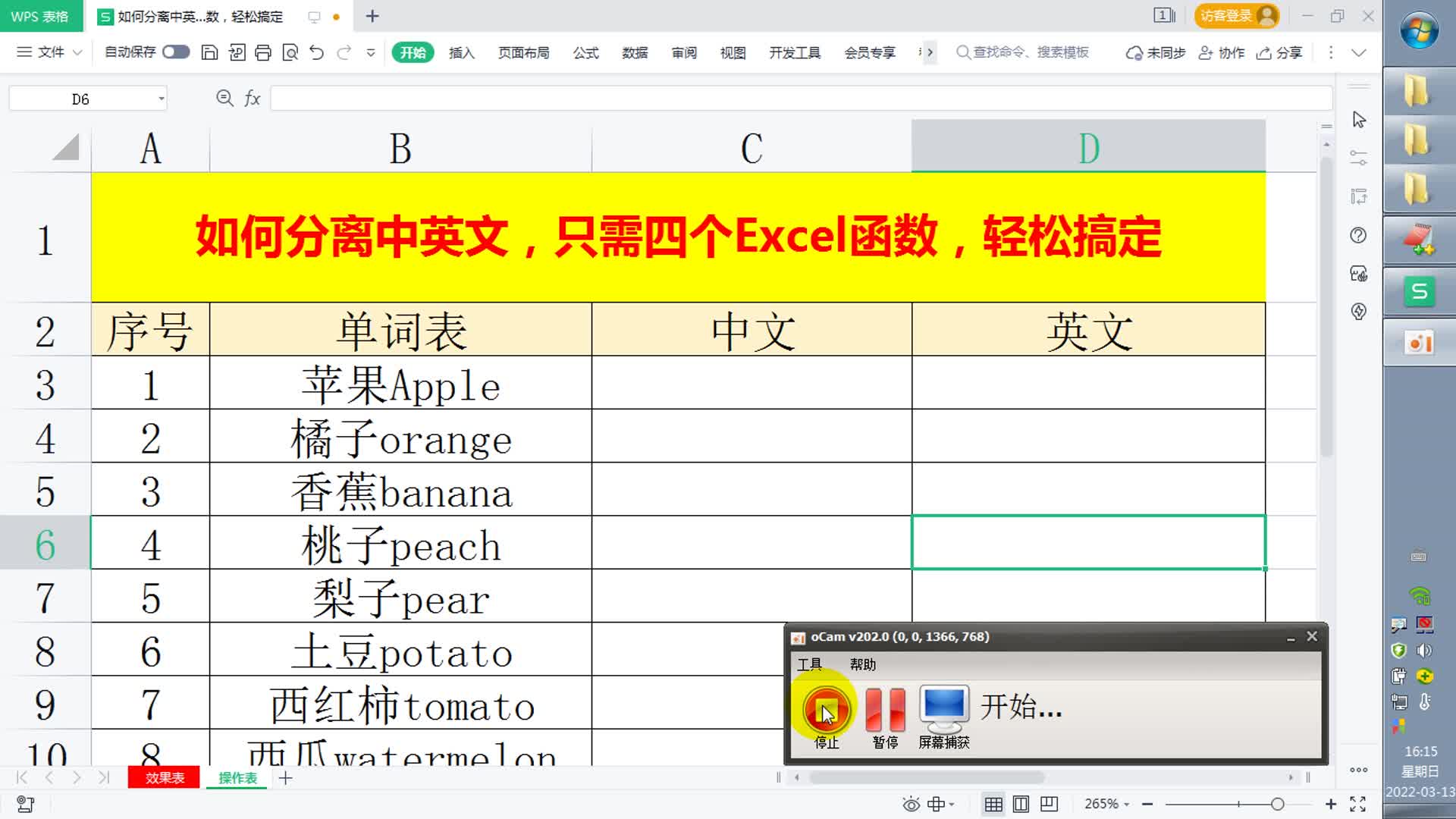The height and width of the screenshot is (819, 1456).
Task: Open print preview
Action: click(290, 52)
